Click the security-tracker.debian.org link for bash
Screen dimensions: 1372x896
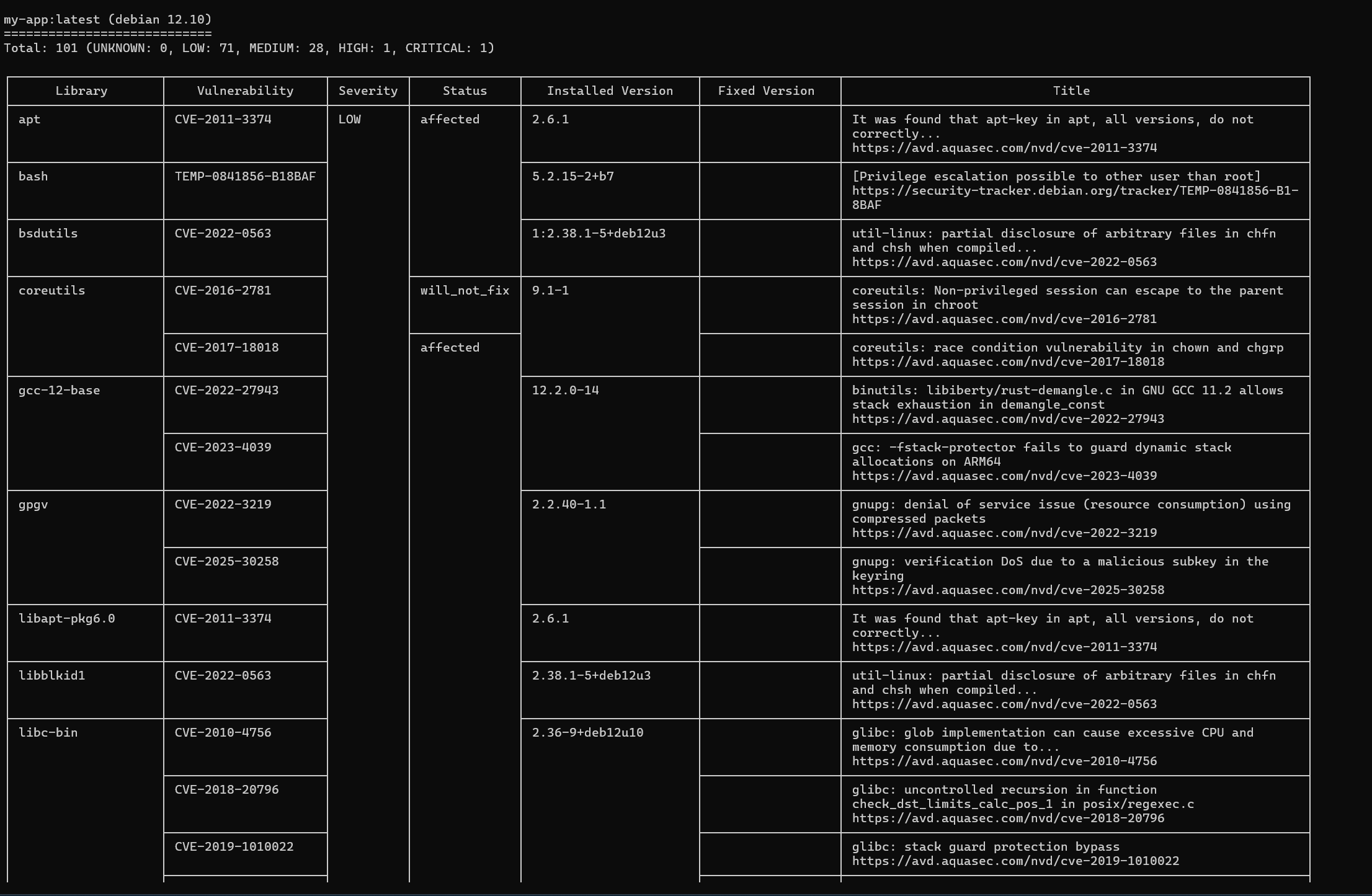(1074, 190)
